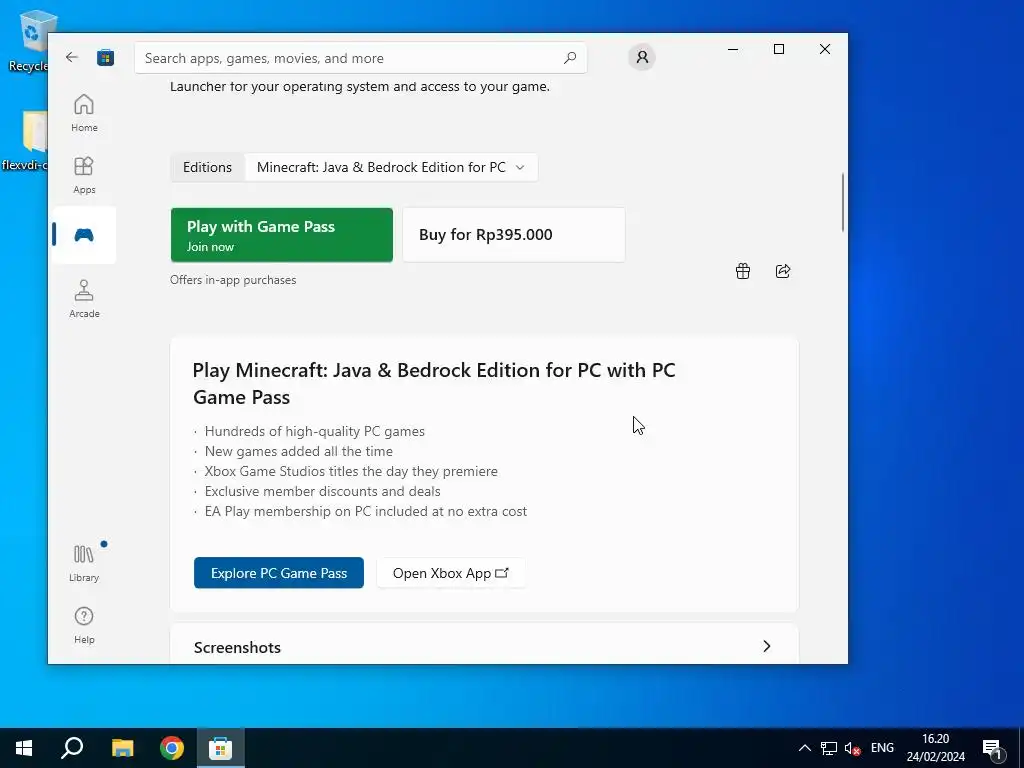The width and height of the screenshot is (1024, 768).
Task: Launch Google Chrome from taskbar
Action: [x=172, y=748]
